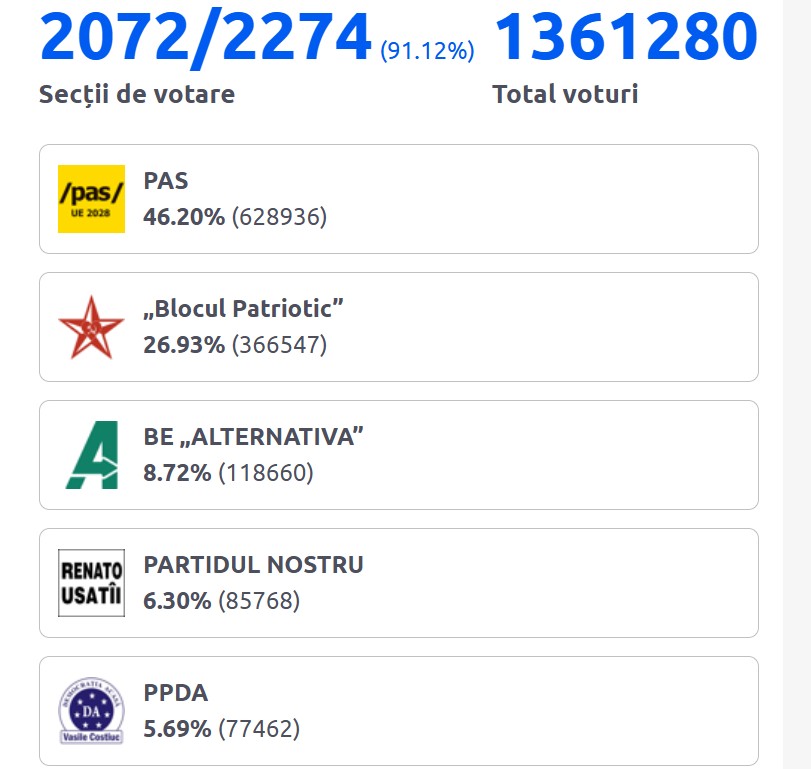Select the PAS party name
The image size is (811, 769).
click(x=166, y=182)
